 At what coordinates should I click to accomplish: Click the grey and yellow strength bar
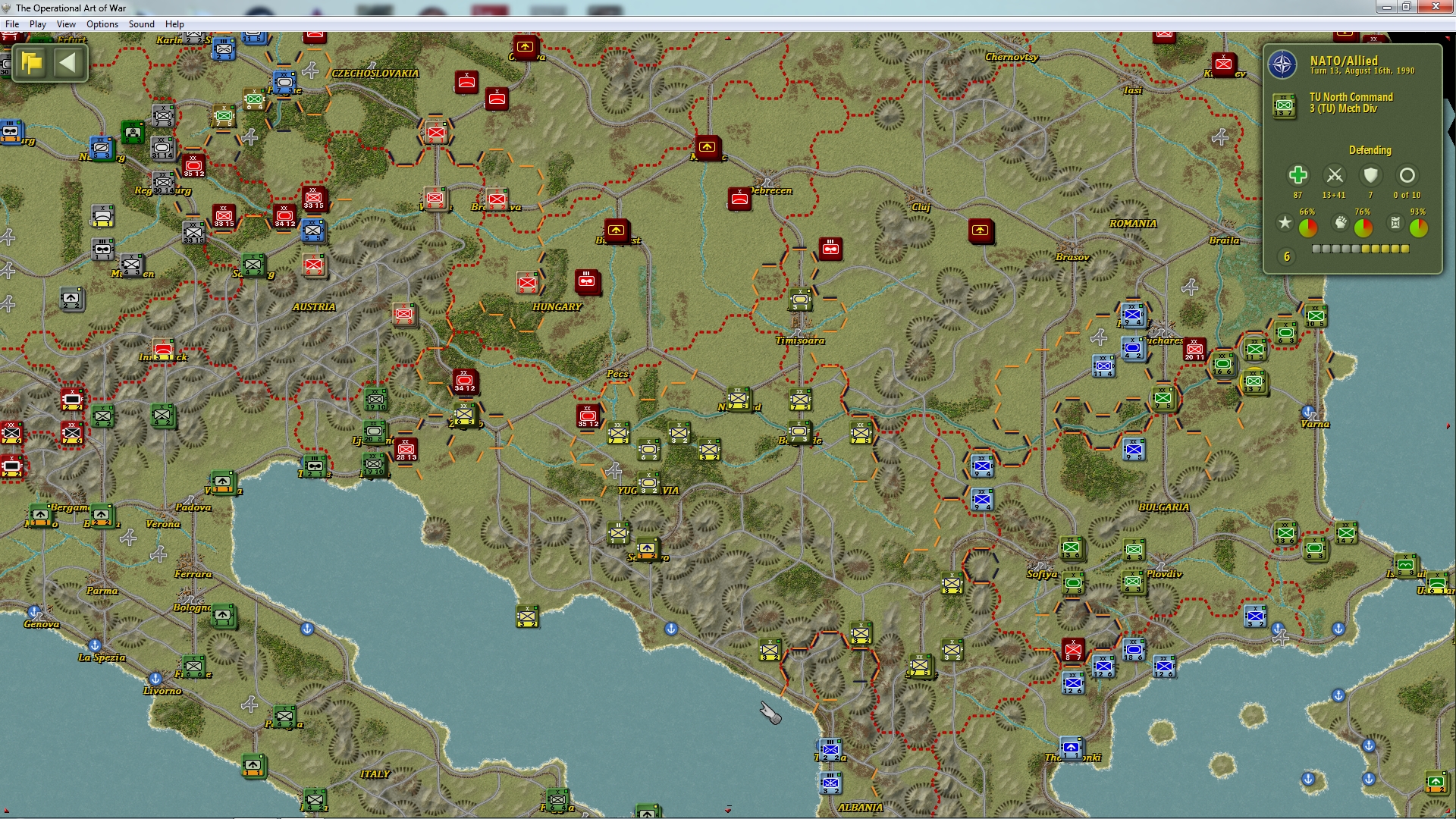click(x=1360, y=249)
